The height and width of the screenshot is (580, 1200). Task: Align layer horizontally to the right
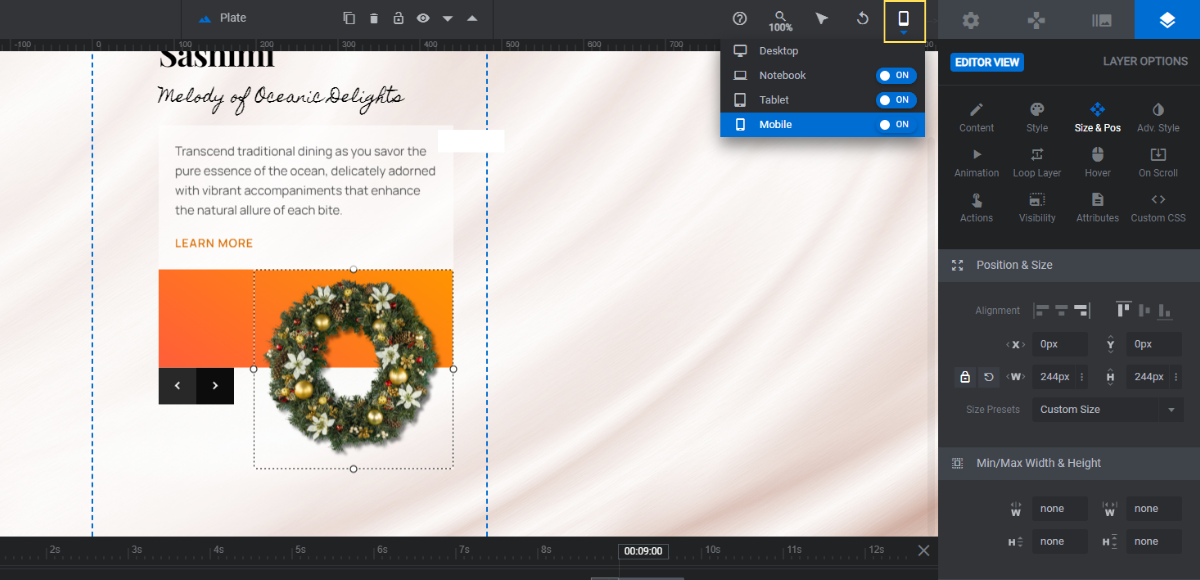pyautogui.click(x=1083, y=310)
